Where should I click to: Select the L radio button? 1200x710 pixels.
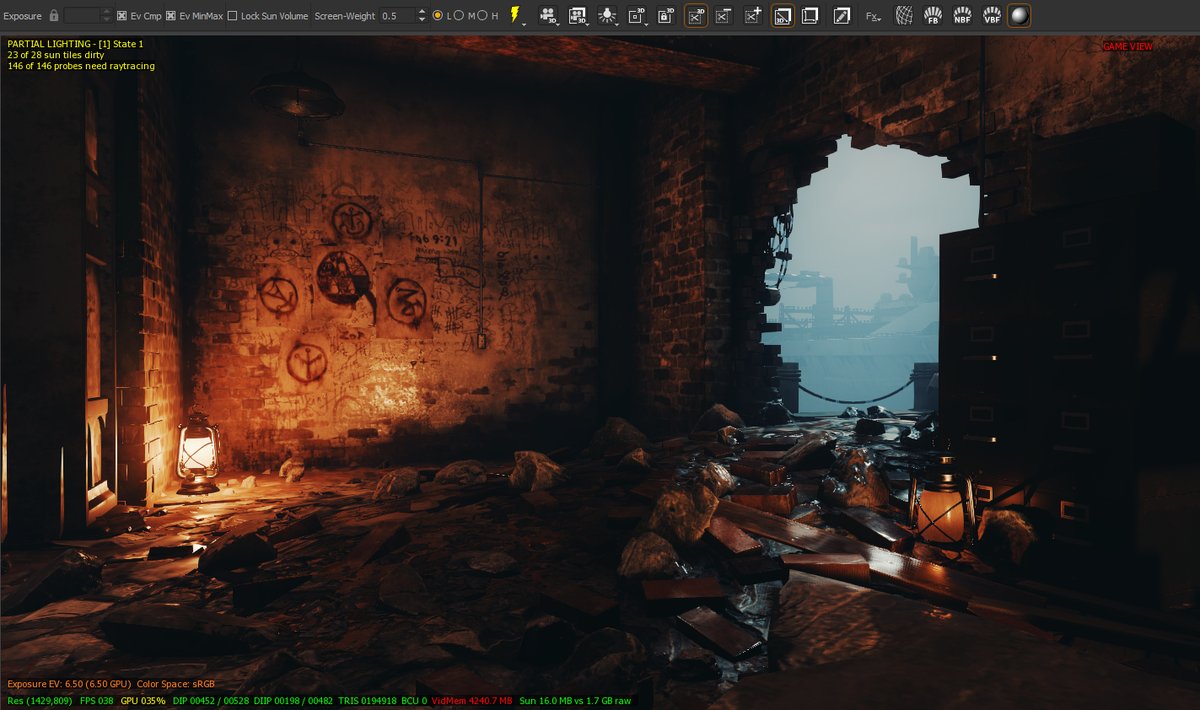tap(438, 16)
